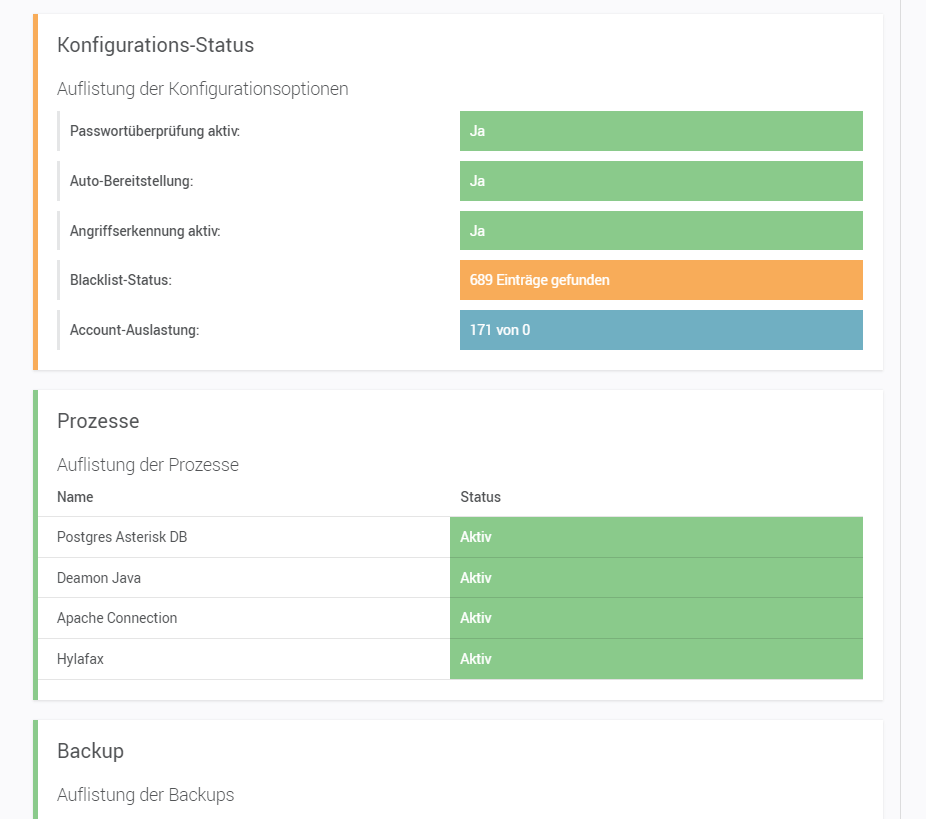Click the Status column header in Prozesse

click(480, 497)
